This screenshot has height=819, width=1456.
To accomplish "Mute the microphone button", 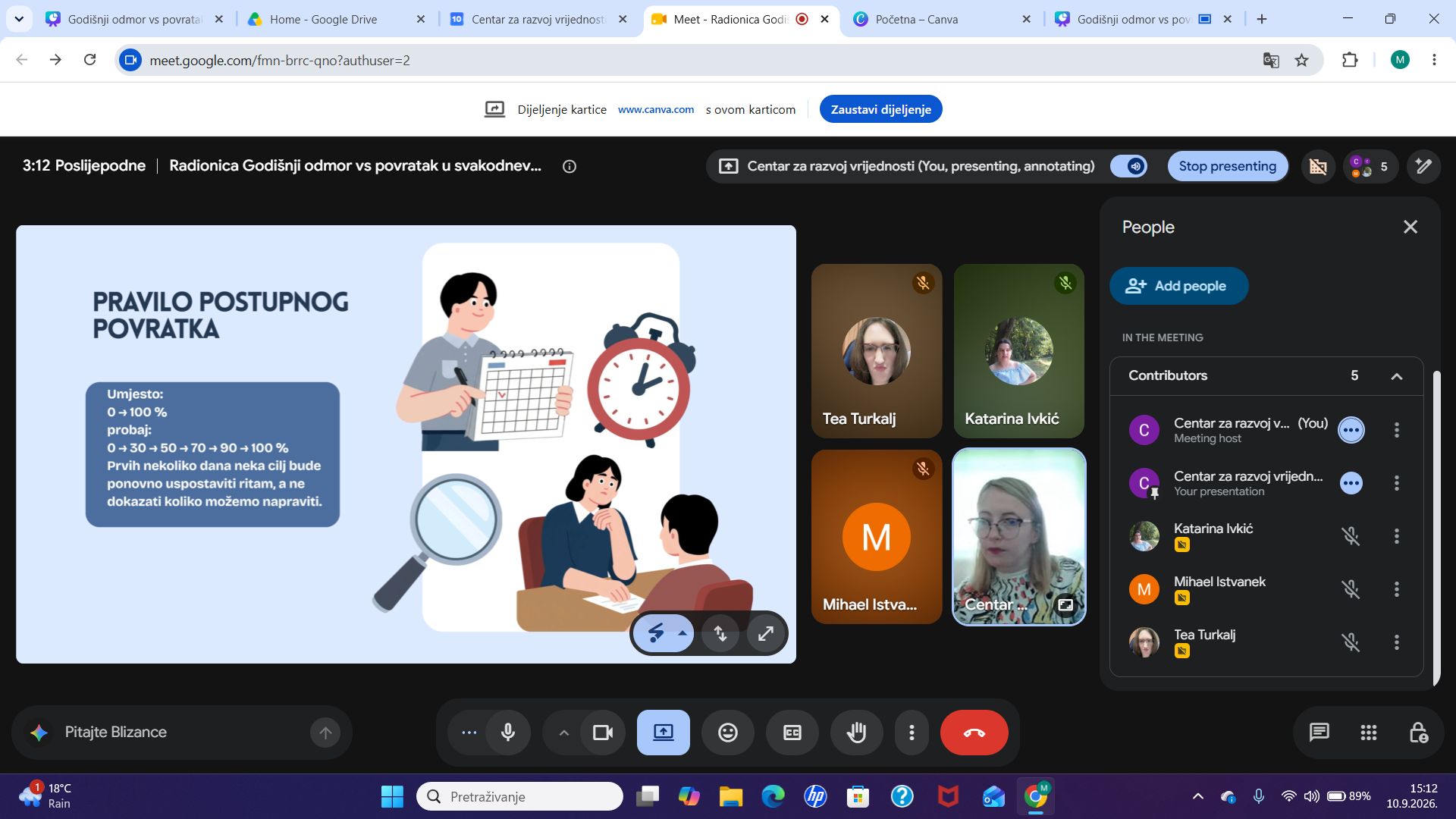I will pyautogui.click(x=507, y=733).
